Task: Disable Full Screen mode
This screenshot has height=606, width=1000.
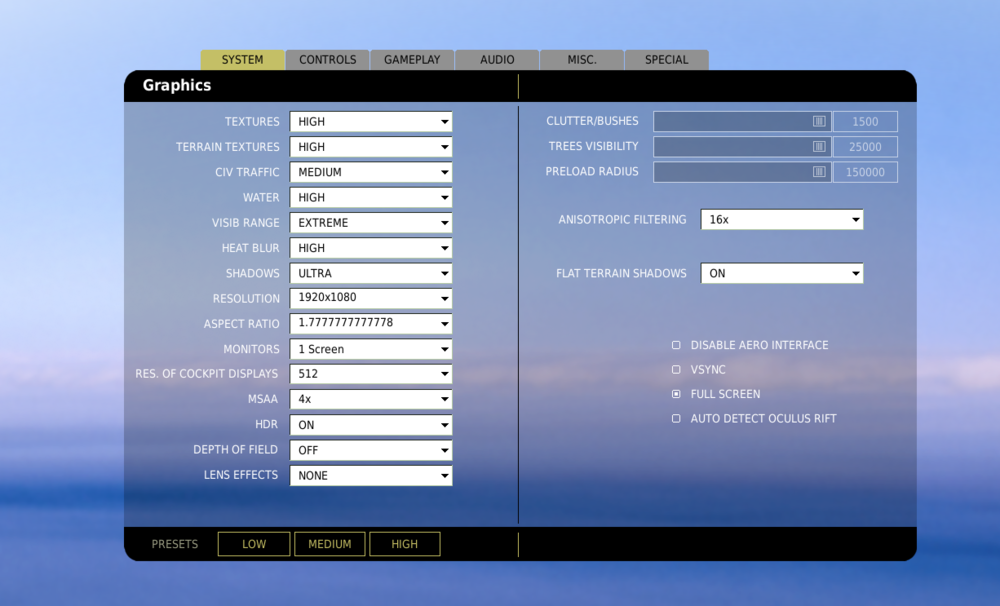Action: point(676,394)
